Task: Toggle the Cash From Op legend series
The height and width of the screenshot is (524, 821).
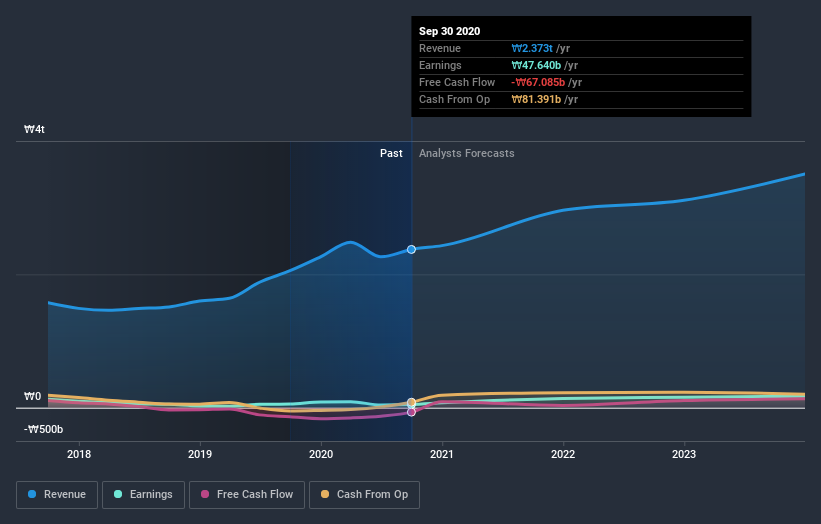Action: point(364,495)
